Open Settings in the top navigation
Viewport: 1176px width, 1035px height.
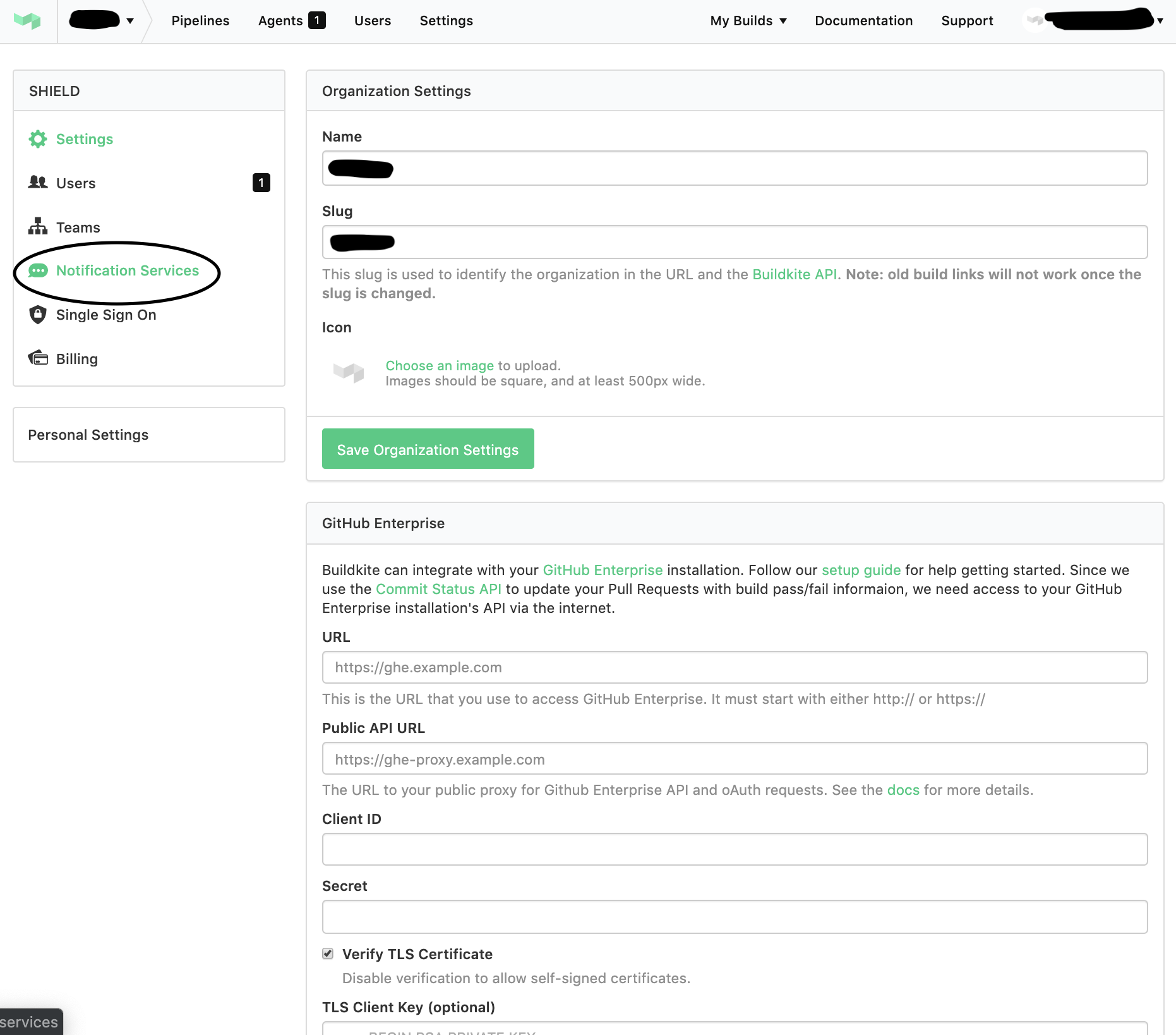[447, 21]
